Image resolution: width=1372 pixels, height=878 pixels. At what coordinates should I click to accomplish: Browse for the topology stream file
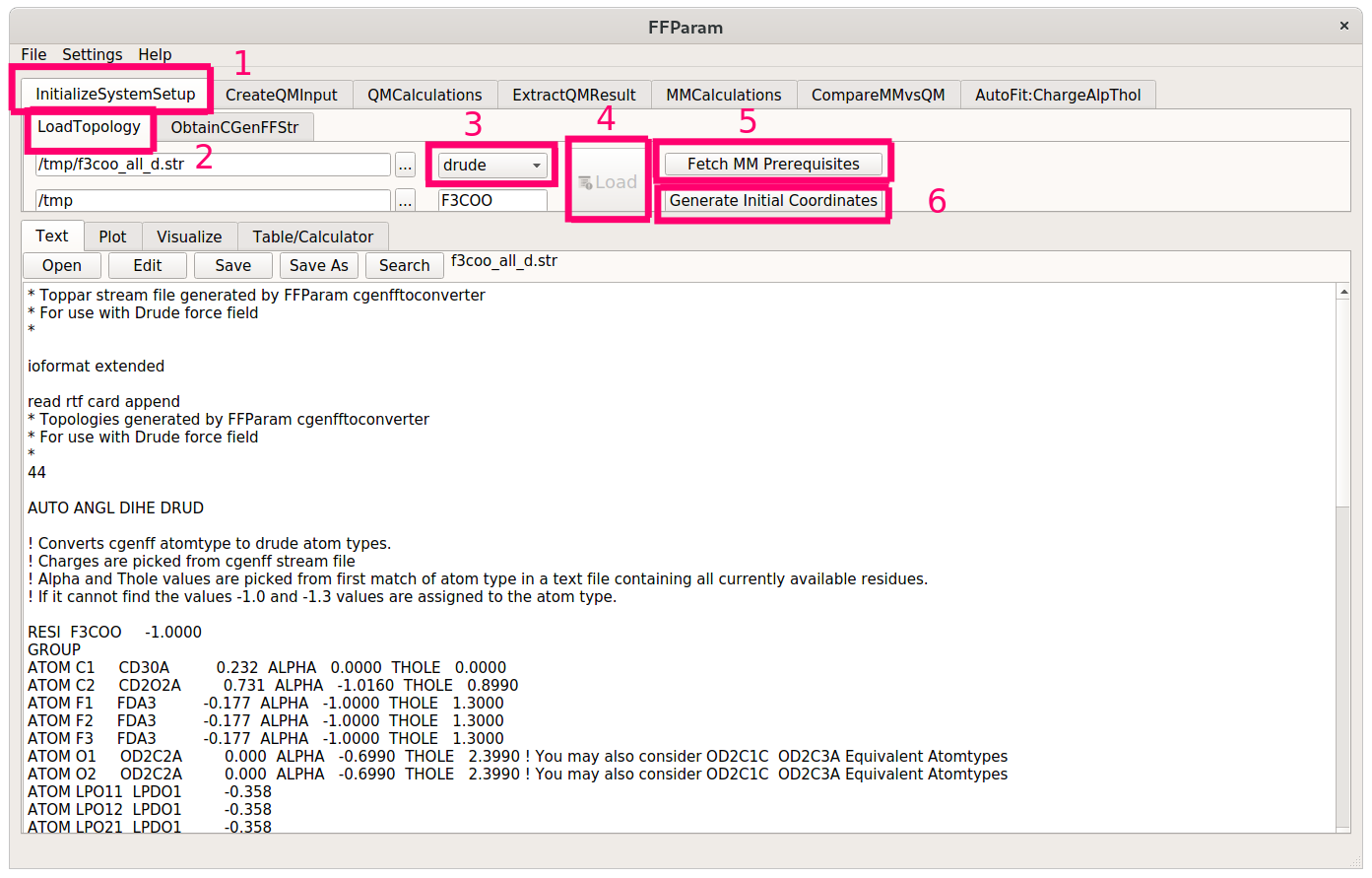405,165
